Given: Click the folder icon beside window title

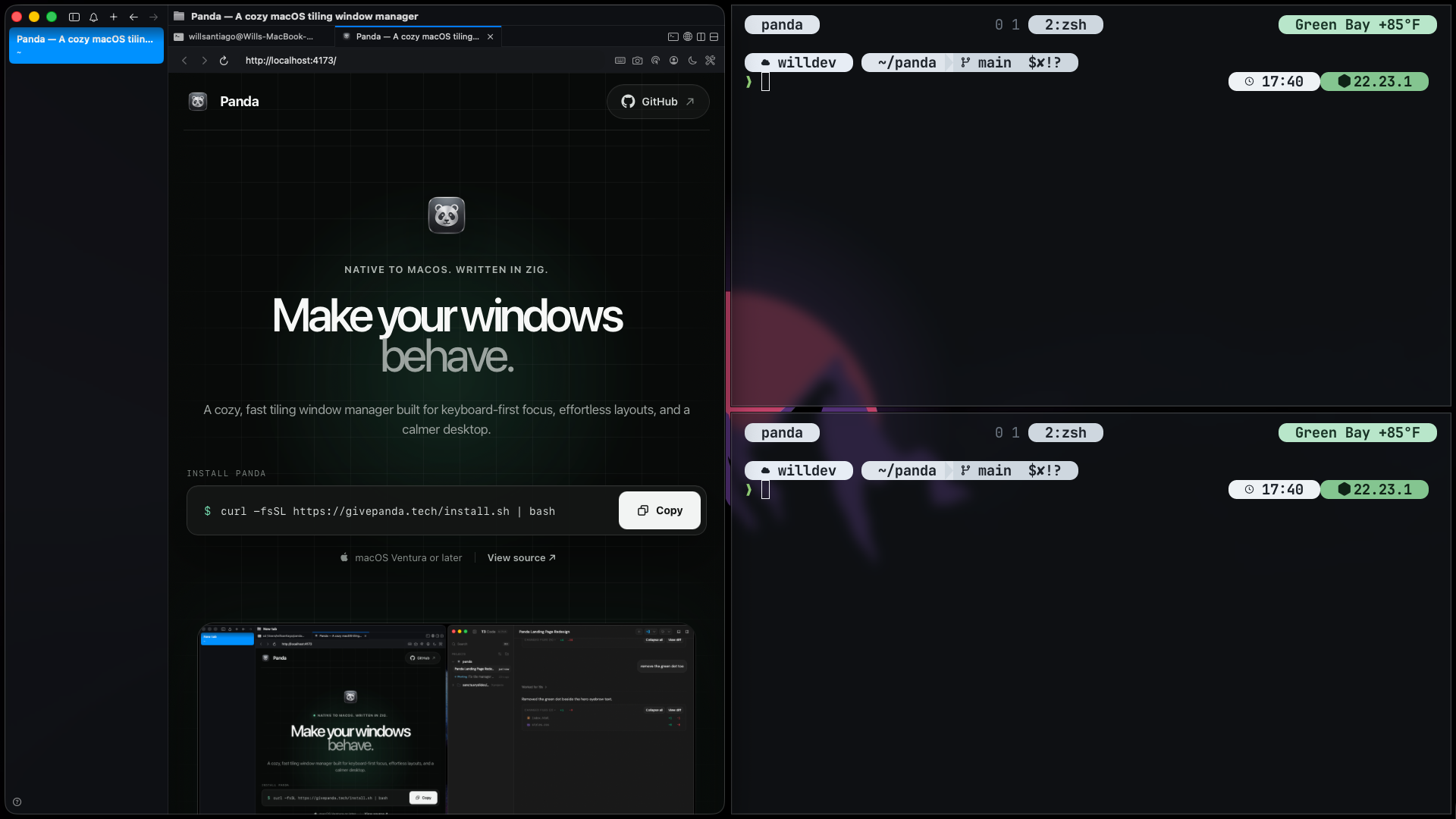Looking at the screenshot, I should [x=179, y=16].
